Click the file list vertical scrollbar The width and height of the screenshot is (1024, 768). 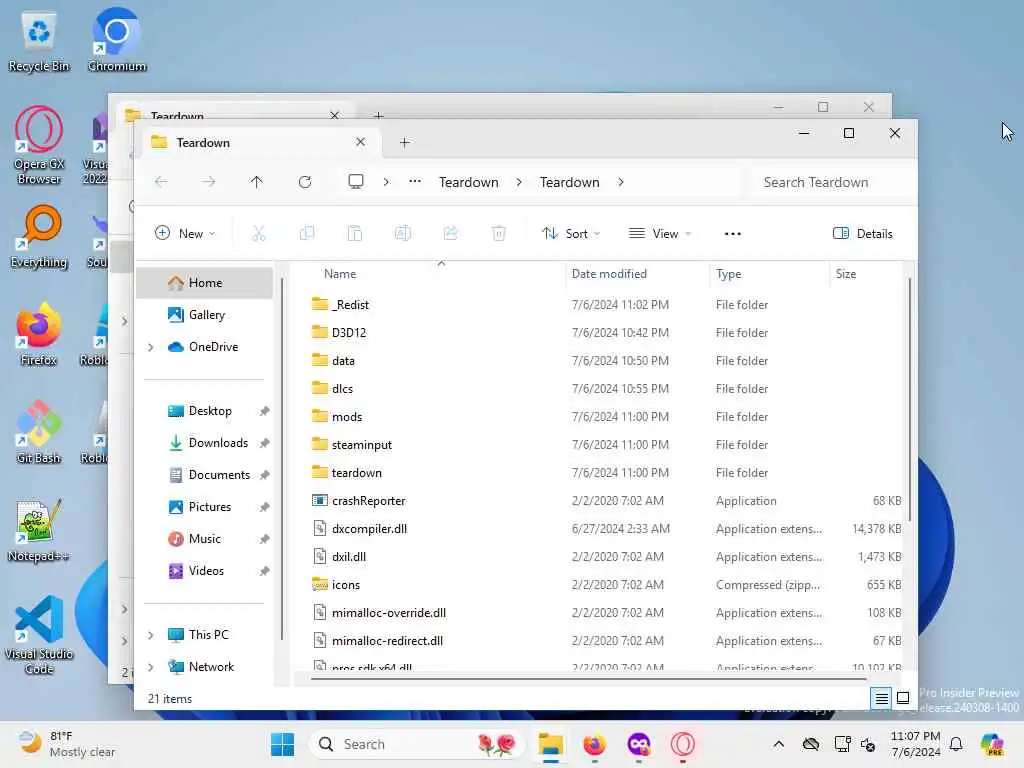909,398
